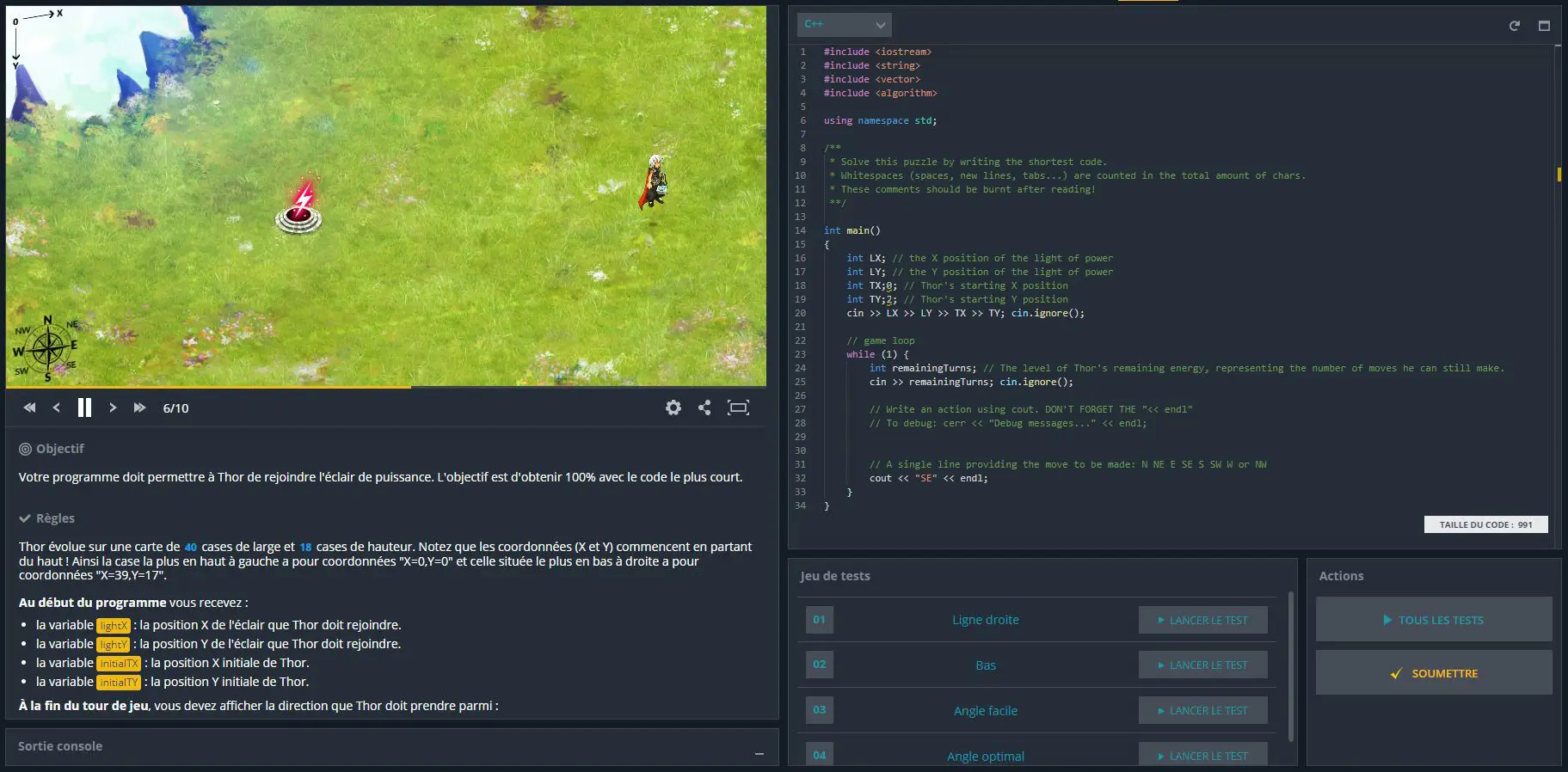Screen dimensions: 1568x772
Task: Launch test 01 Ligne droite
Action: pyautogui.click(x=1202, y=620)
